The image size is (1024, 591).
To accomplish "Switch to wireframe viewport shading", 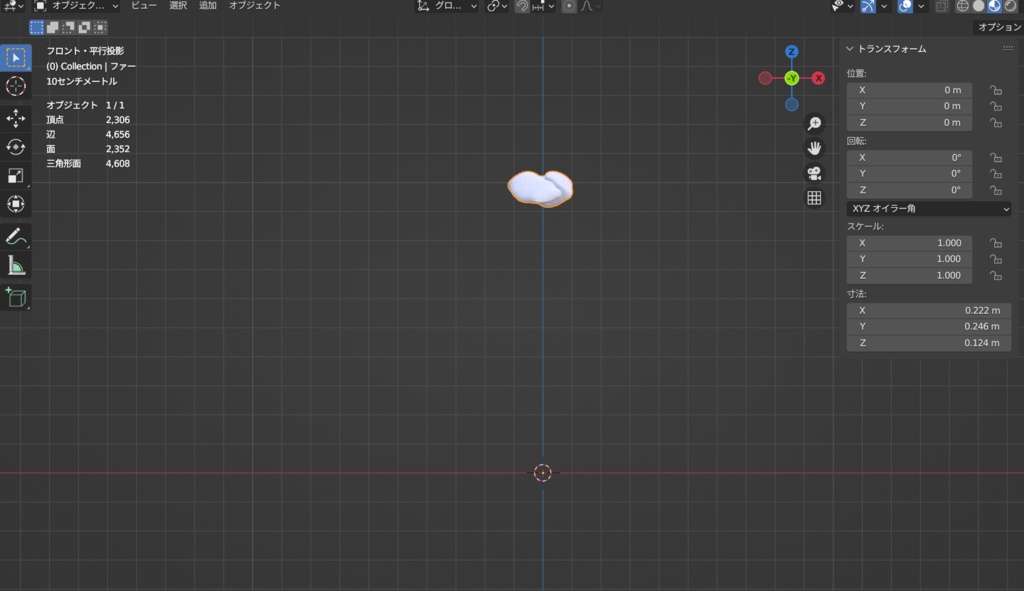I will 963,6.
